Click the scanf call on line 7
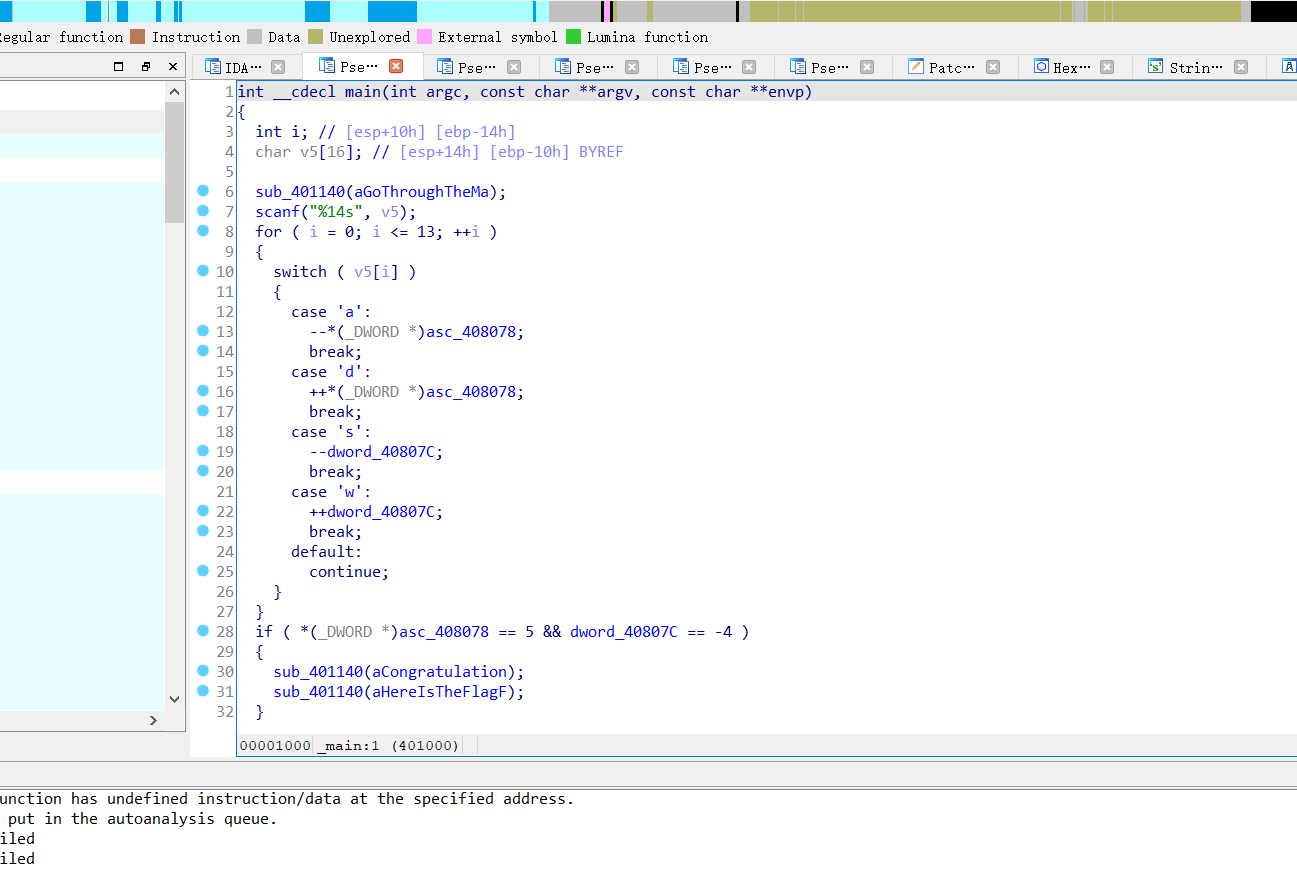 click(x=278, y=211)
